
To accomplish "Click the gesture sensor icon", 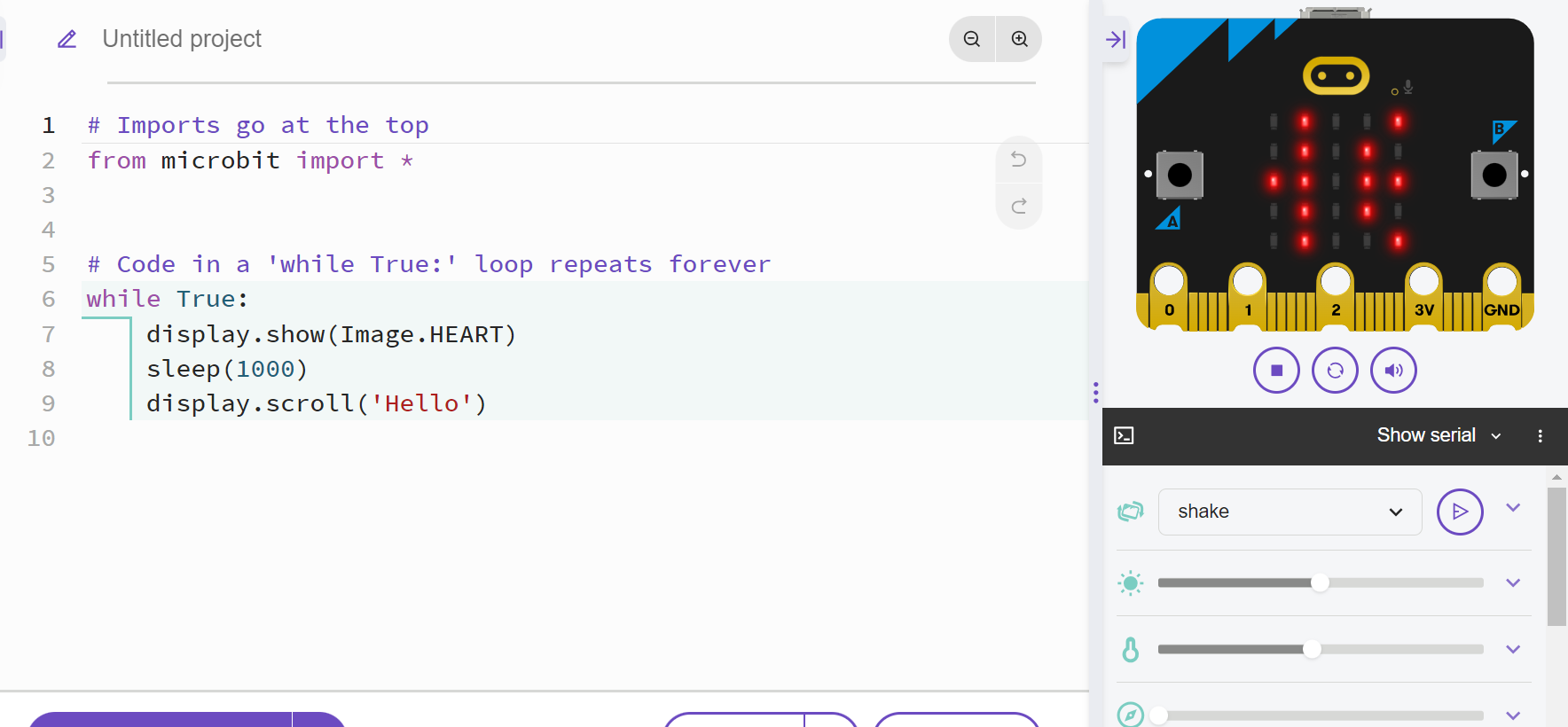I will (1130, 512).
